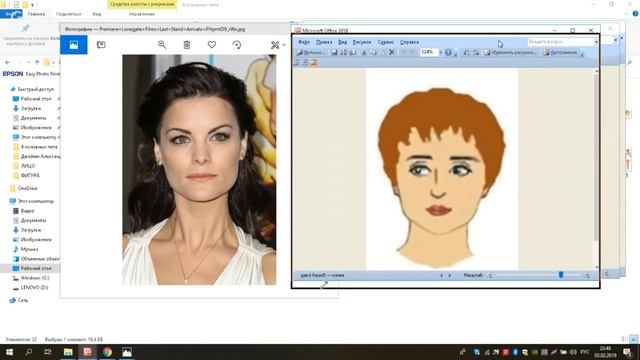
Task: Switch to large icons view in Explorer status bar
Action: click(633, 339)
